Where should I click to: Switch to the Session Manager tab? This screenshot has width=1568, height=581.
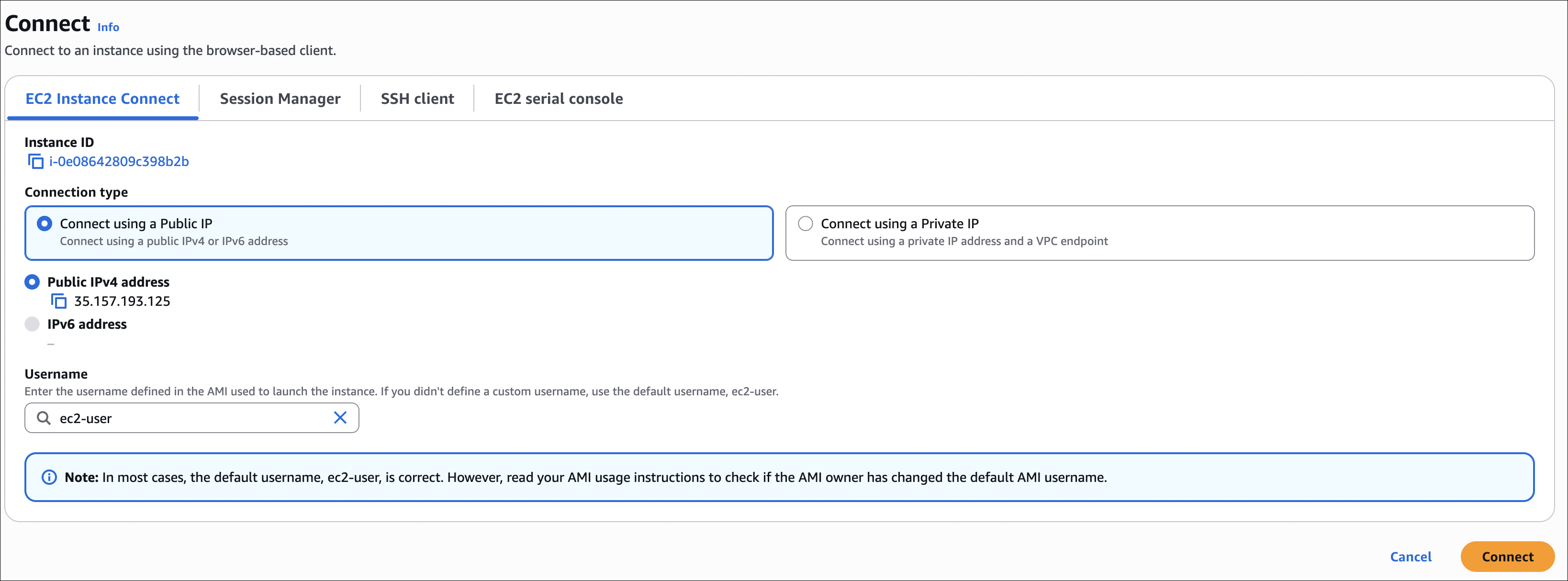(x=280, y=99)
